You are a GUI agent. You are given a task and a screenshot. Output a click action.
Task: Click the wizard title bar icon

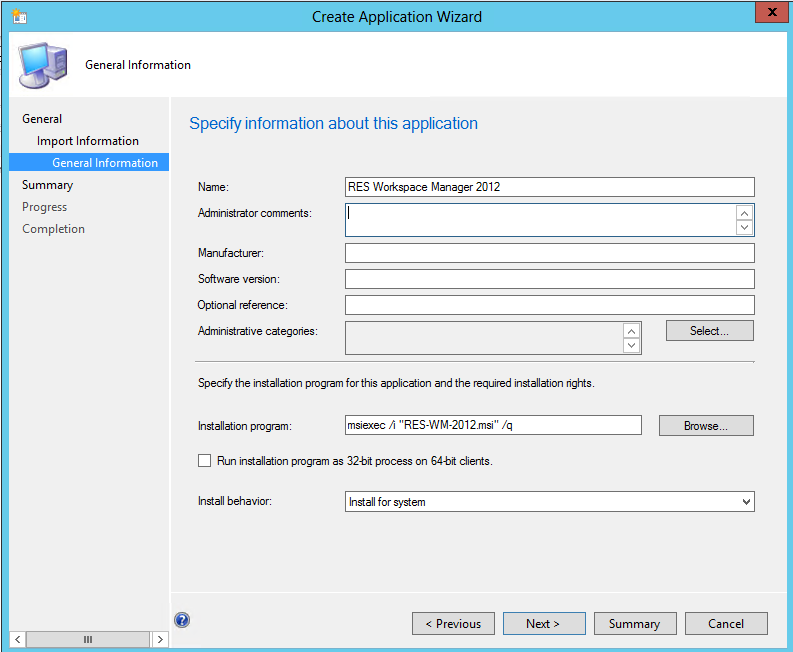pyautogui.click(x=19, y=16)
